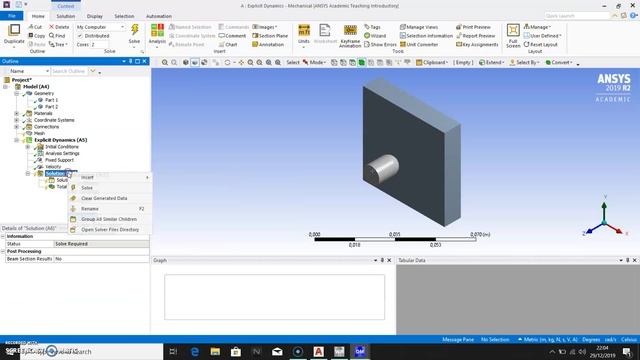The image size is (640, 360).
Task: Click Reset Layout
Action: (x=540, y=44)
